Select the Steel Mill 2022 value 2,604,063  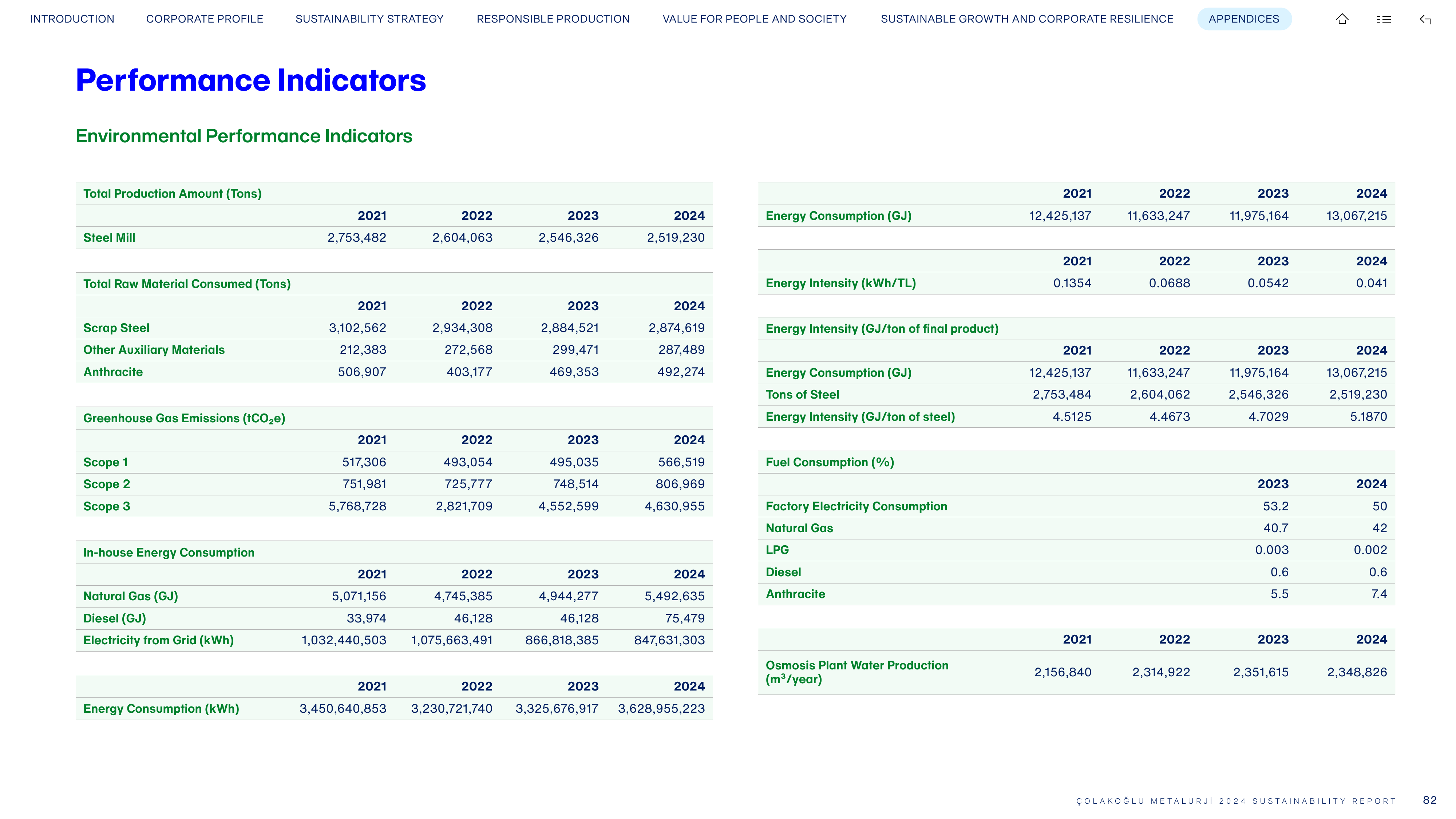point(462,238)
